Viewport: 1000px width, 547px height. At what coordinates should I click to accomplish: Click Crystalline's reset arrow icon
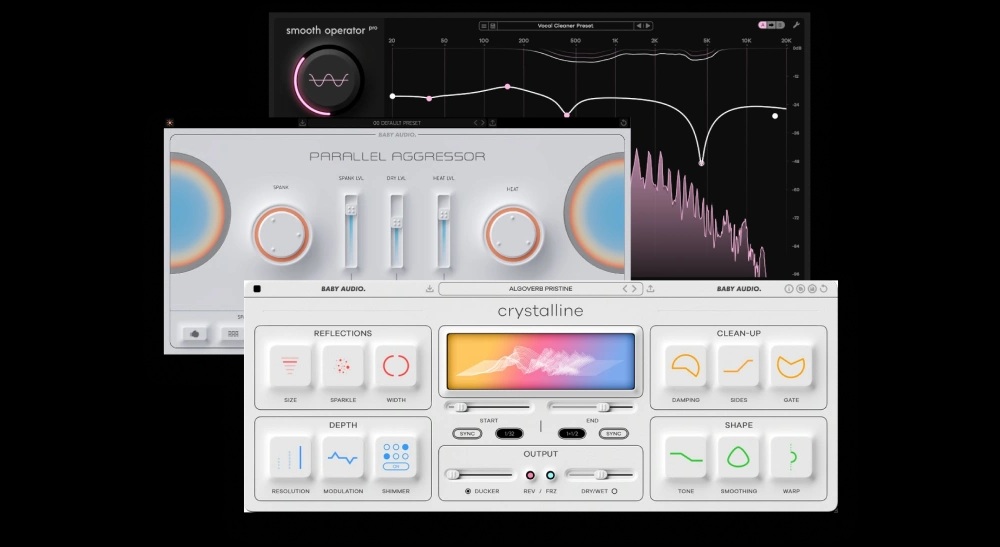pos(823,289)
